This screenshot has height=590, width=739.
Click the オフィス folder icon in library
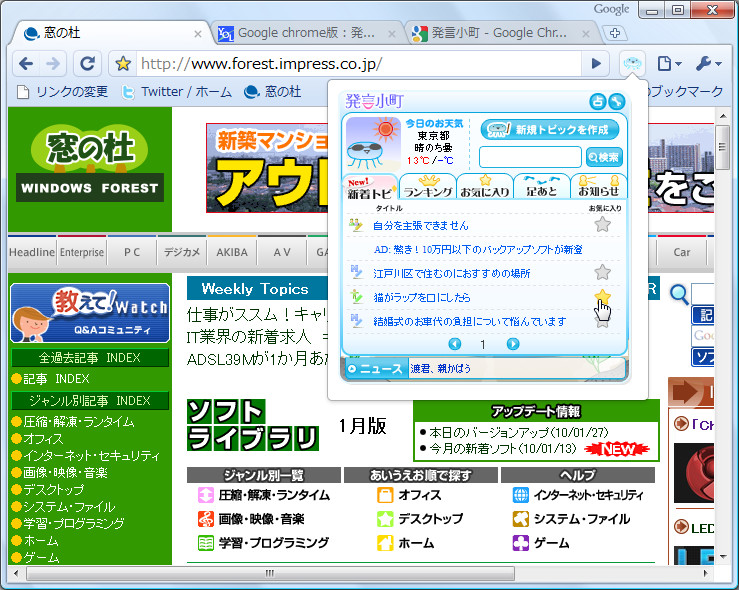[x=385, y=495]
